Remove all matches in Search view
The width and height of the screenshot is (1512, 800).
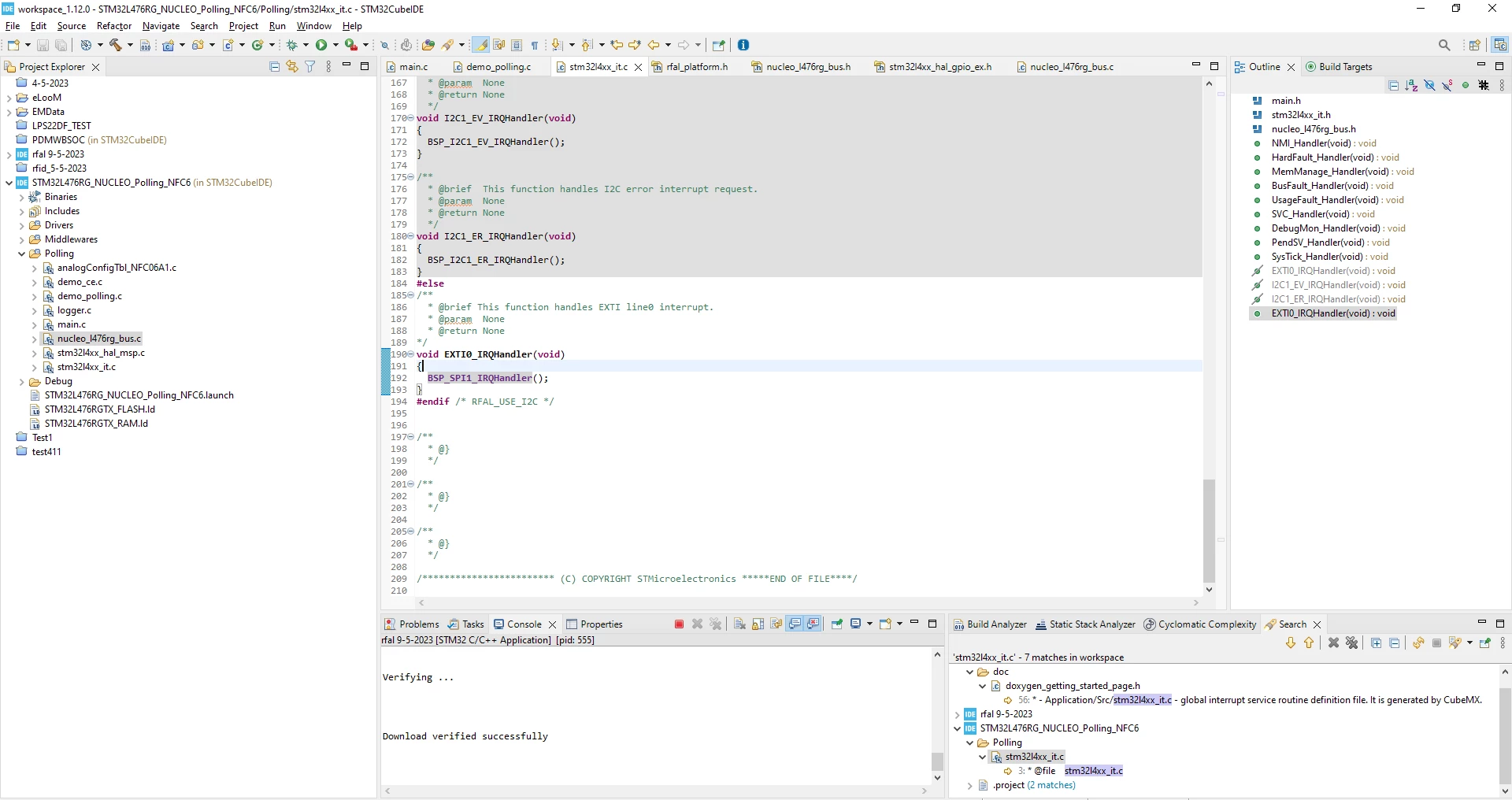click(1352, 643)
